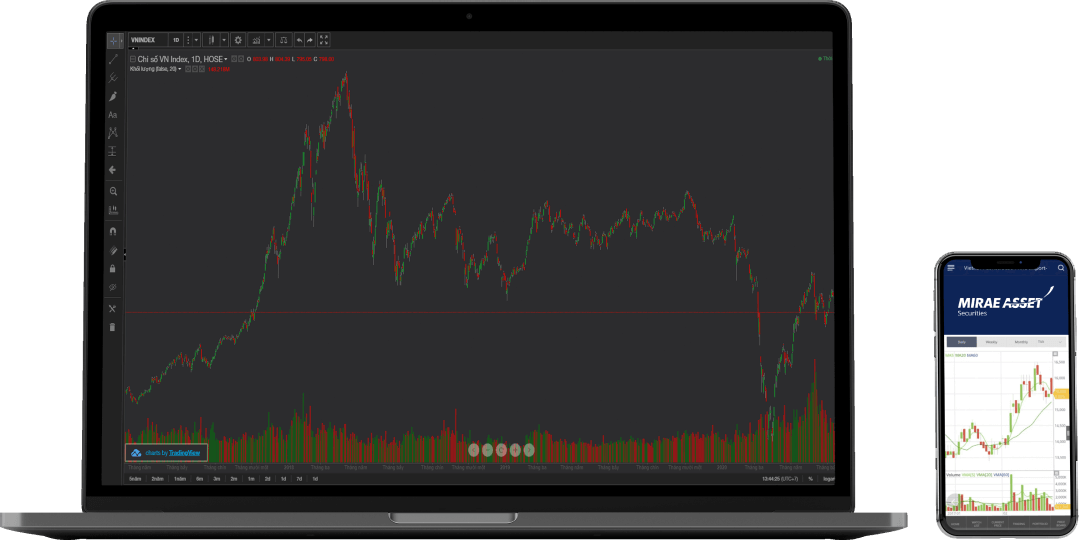1079x540 pixels.
Task: Select the trend line drawing tool
Action: click(x=113, y=60)
